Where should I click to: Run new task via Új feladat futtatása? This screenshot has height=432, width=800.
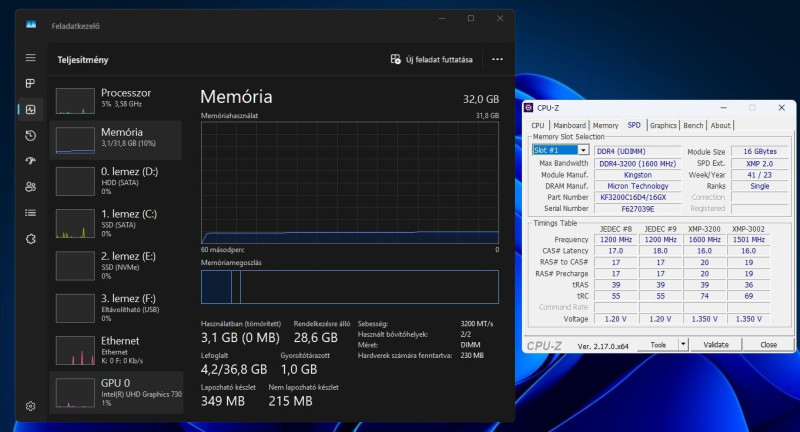point(432,60)
